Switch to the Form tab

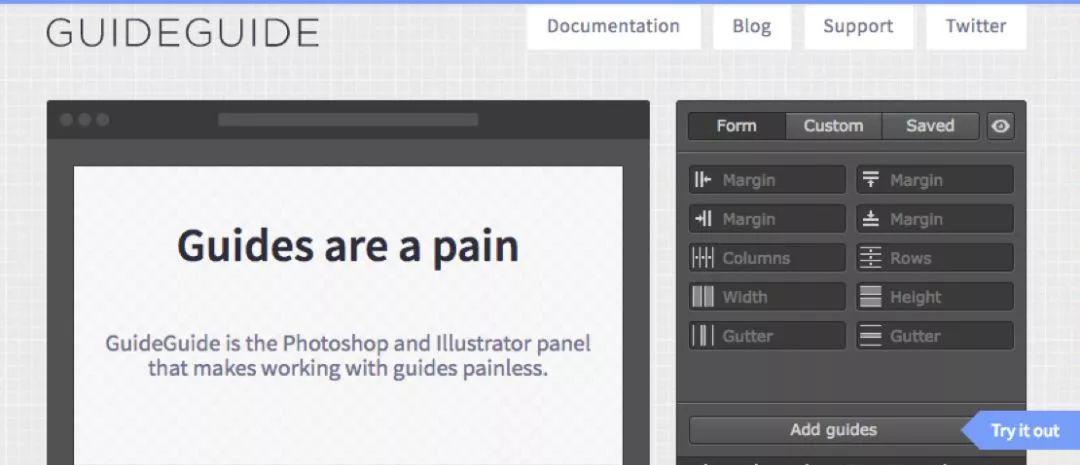[x=736, y=126]
